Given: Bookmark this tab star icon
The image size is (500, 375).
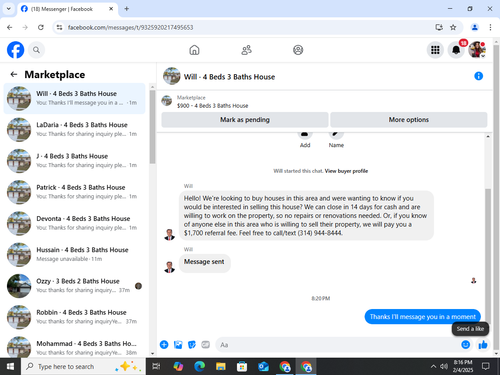Looking at the screenshot, I should click(x=453, y=27).
